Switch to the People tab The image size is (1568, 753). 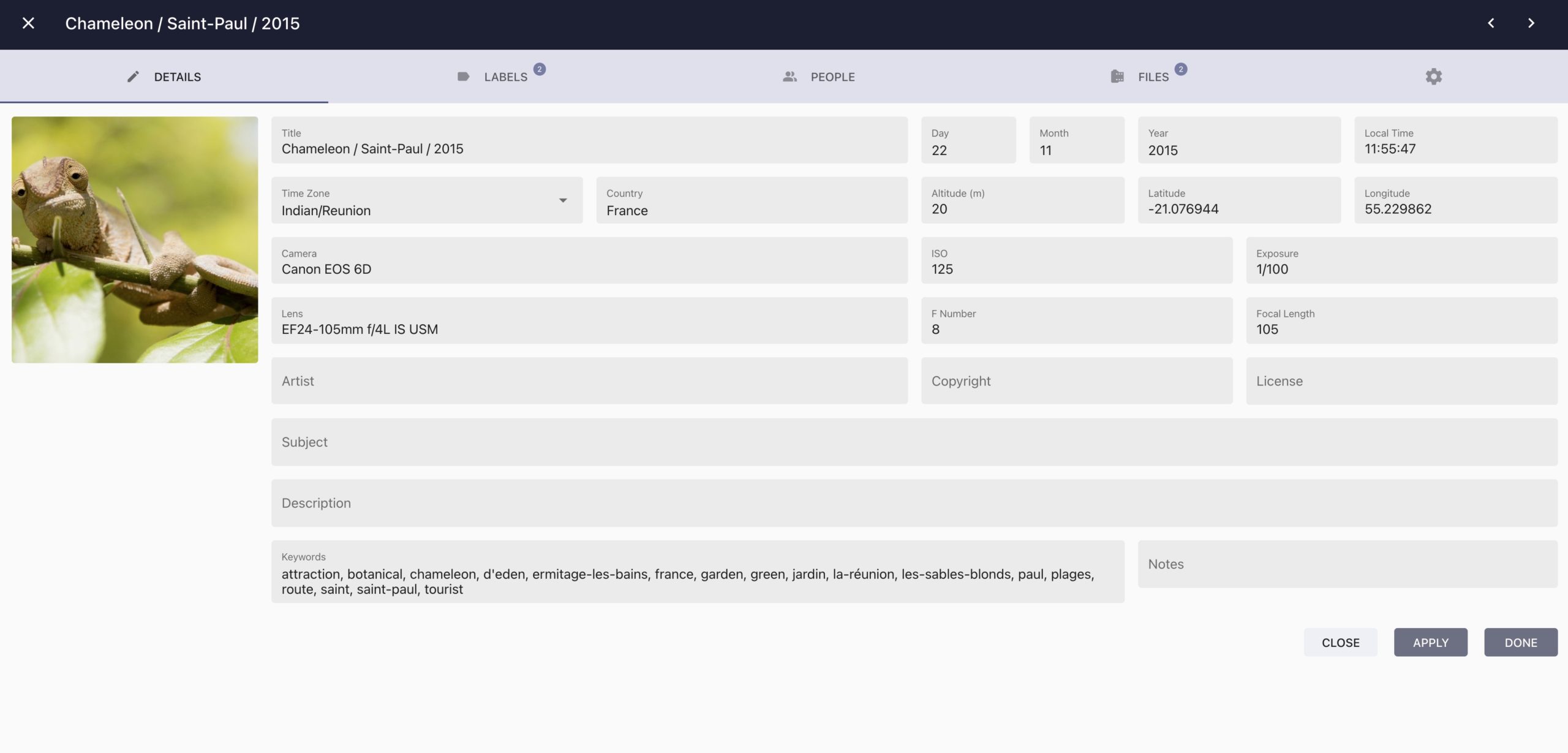[832, 77]
